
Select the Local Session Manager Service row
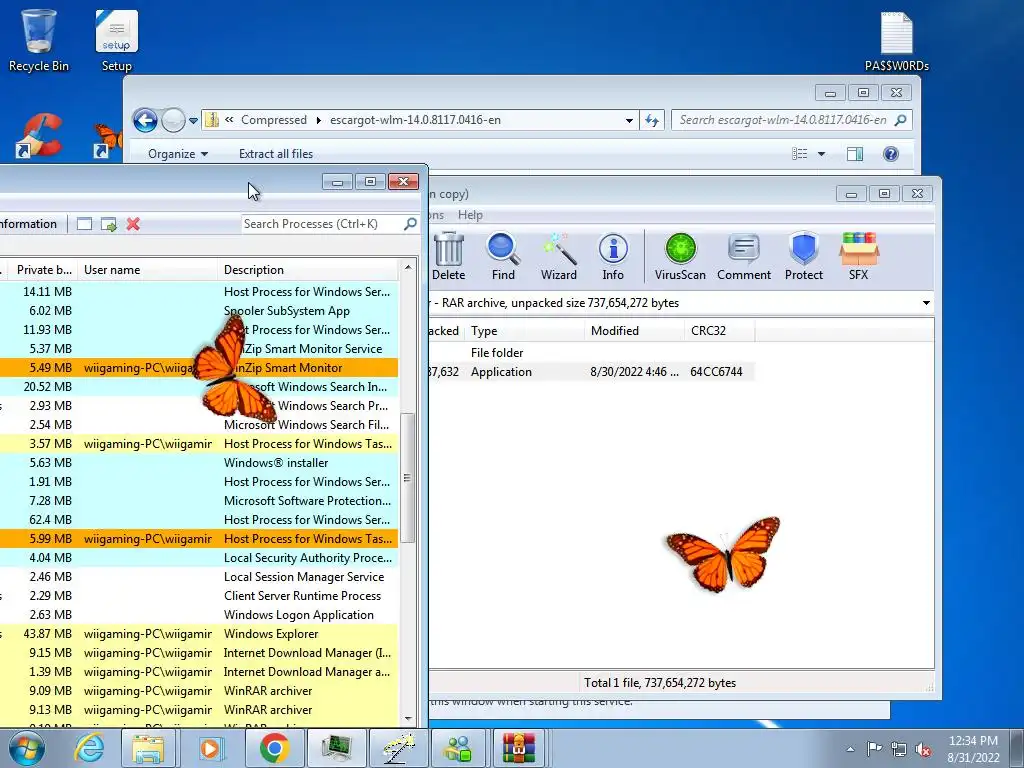point(199,577)
